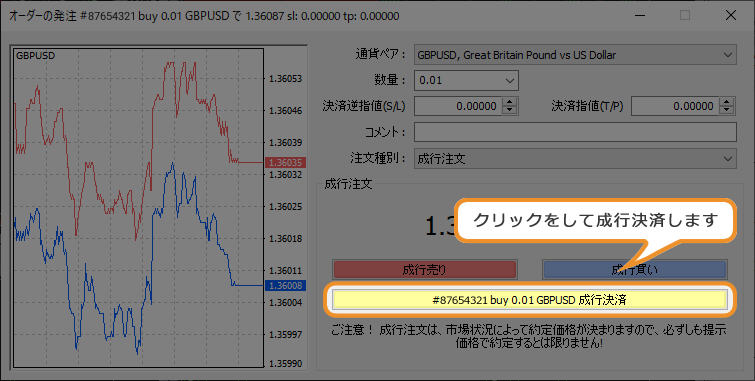Screen dimensions: 755x381
Task: Click the GBPUSD chart title label
Action: [x=36, y=55]
